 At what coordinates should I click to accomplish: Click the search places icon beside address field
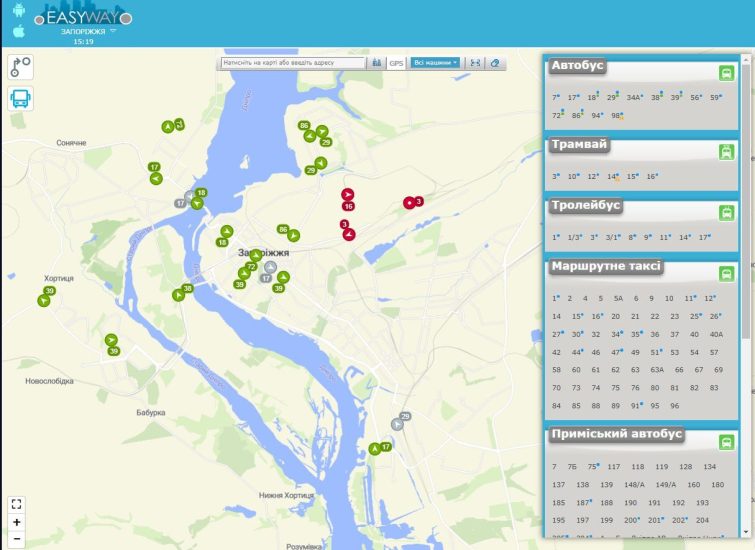pos(377,62)
